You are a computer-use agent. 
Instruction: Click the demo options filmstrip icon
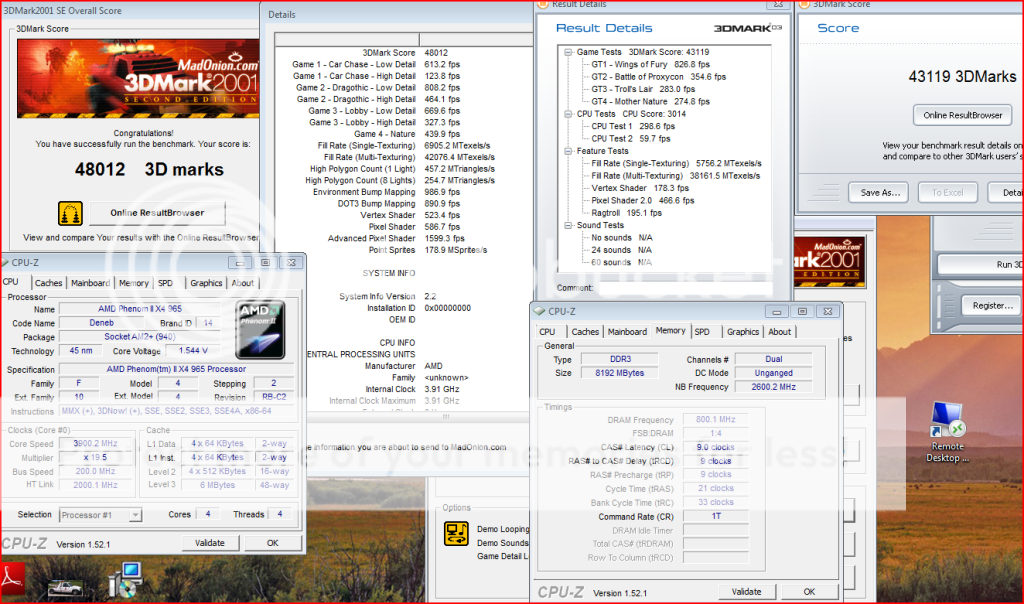(456, 534)
